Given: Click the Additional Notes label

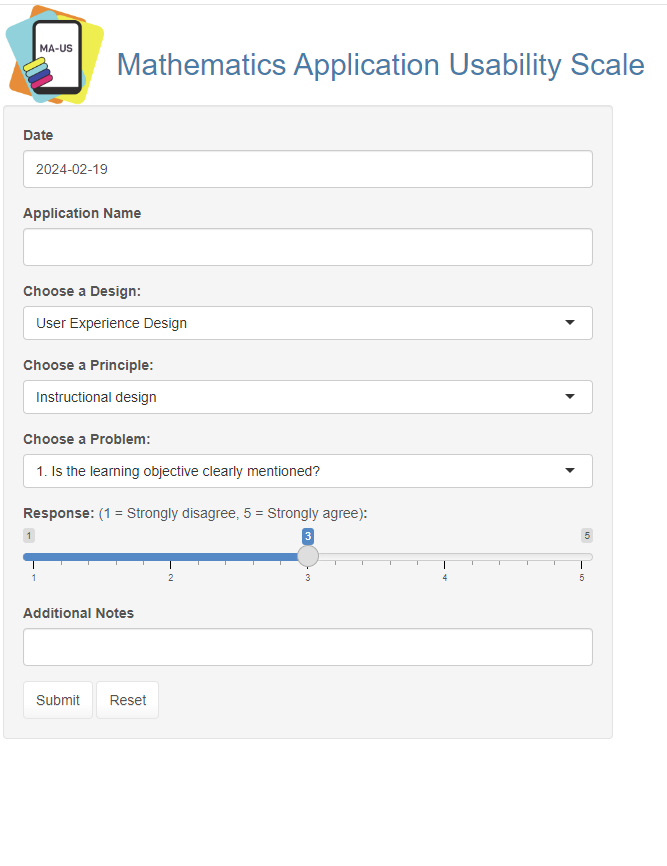Looking at the screenshot, I should point(78,613).
